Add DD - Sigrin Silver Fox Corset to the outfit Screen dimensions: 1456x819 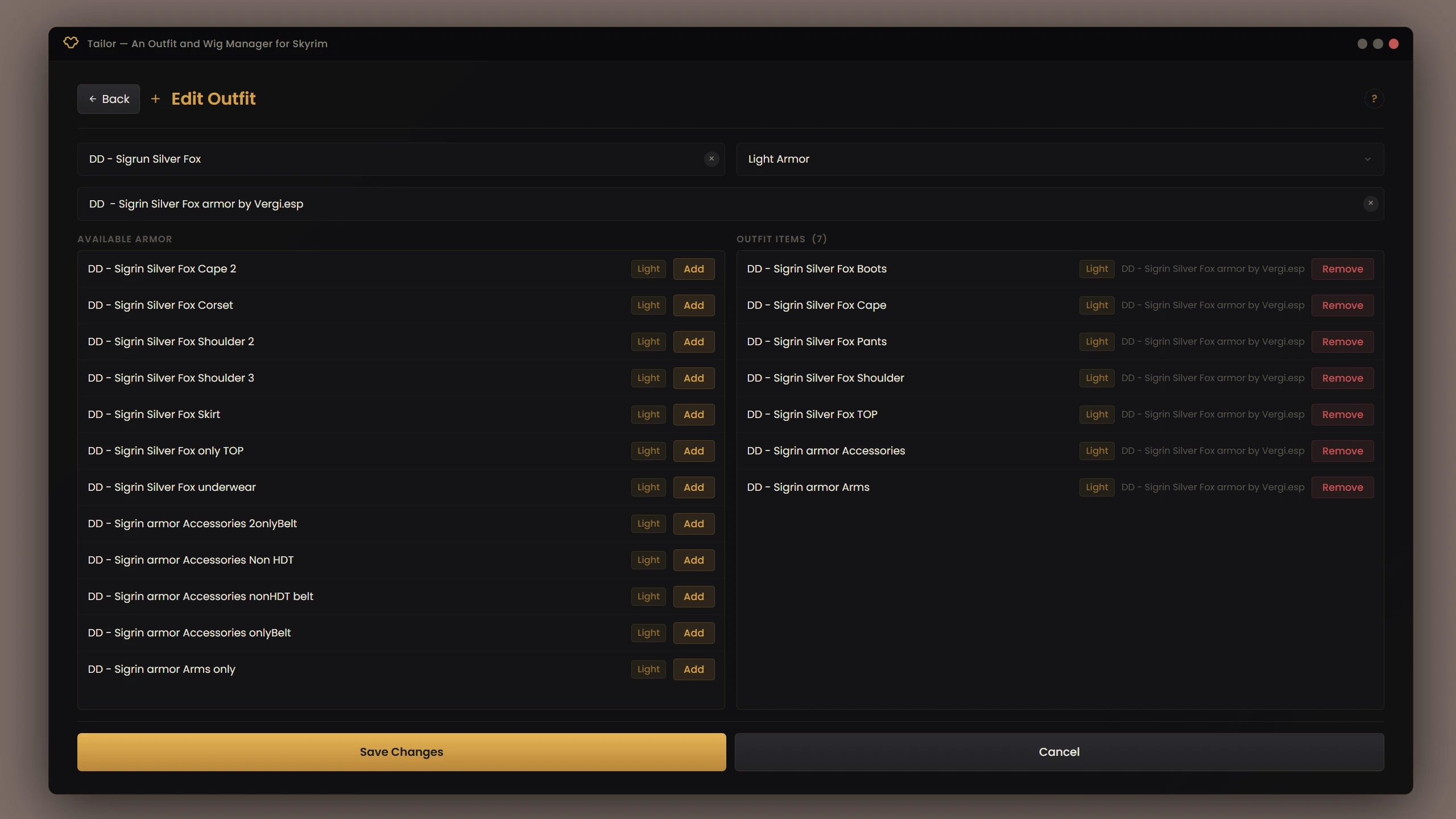pos(693,305)
